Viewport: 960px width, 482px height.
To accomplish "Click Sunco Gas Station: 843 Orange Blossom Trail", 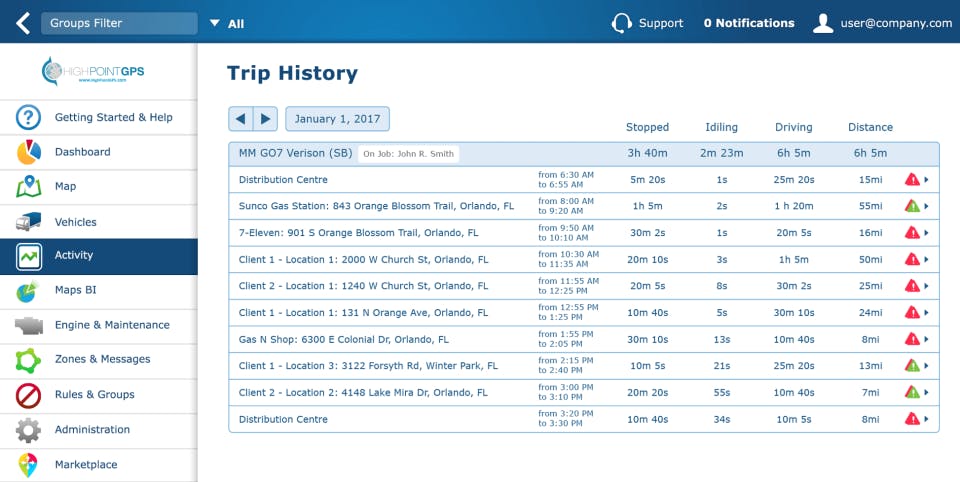I will tap(376, 206).
